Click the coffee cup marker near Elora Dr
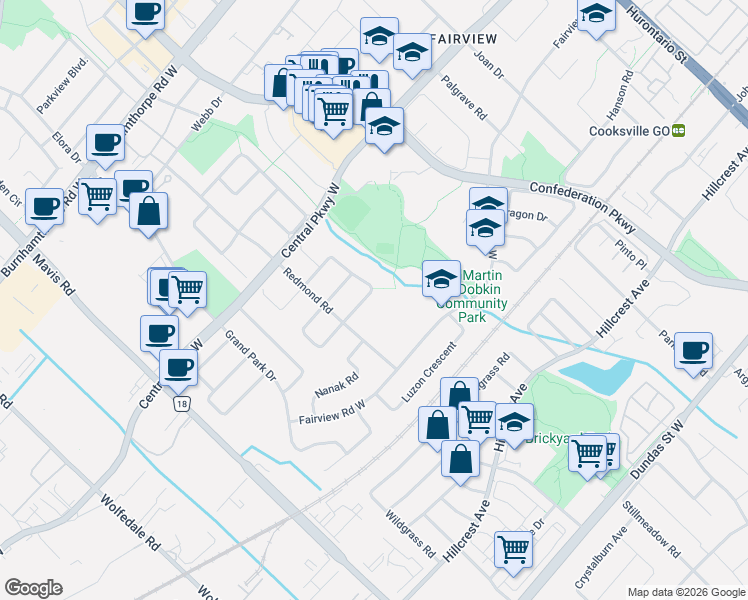The width and height of the screenshot is (748, 600). click(x=105, y=145)
